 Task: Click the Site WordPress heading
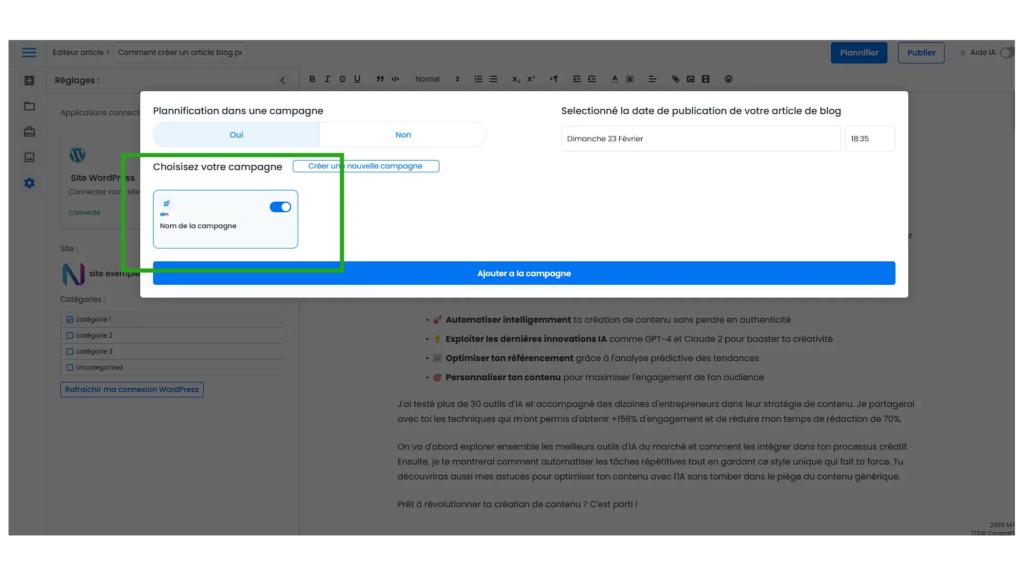pos(103,178)
